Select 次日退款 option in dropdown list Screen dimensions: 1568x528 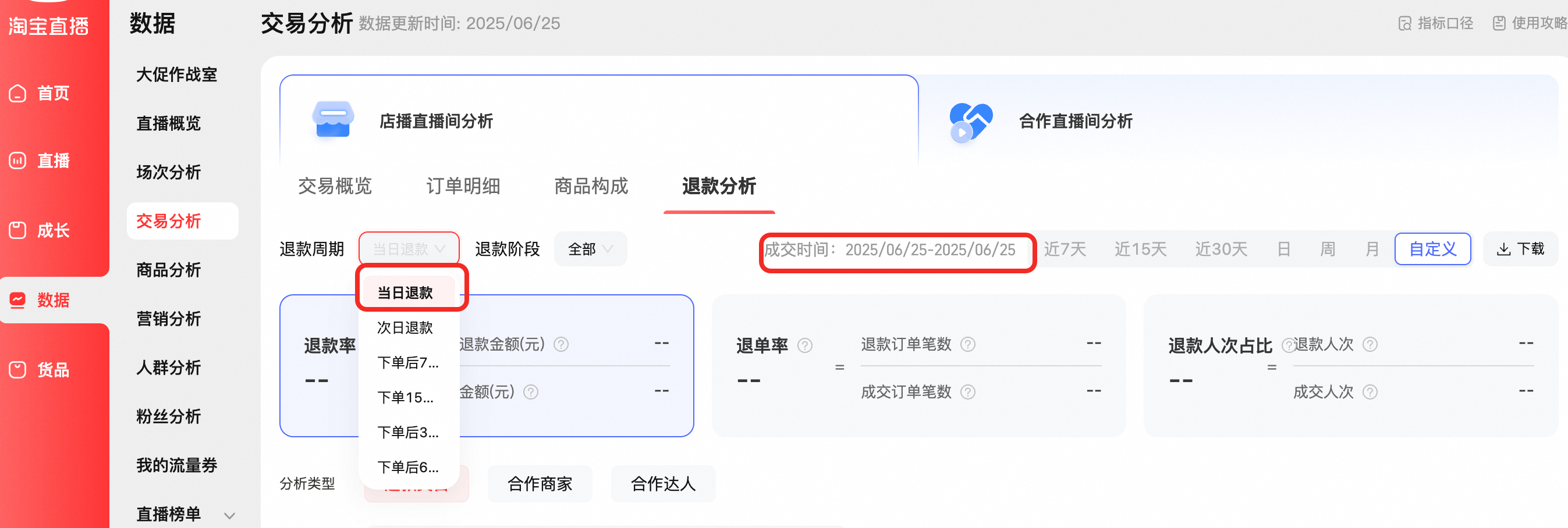point(409,328)
